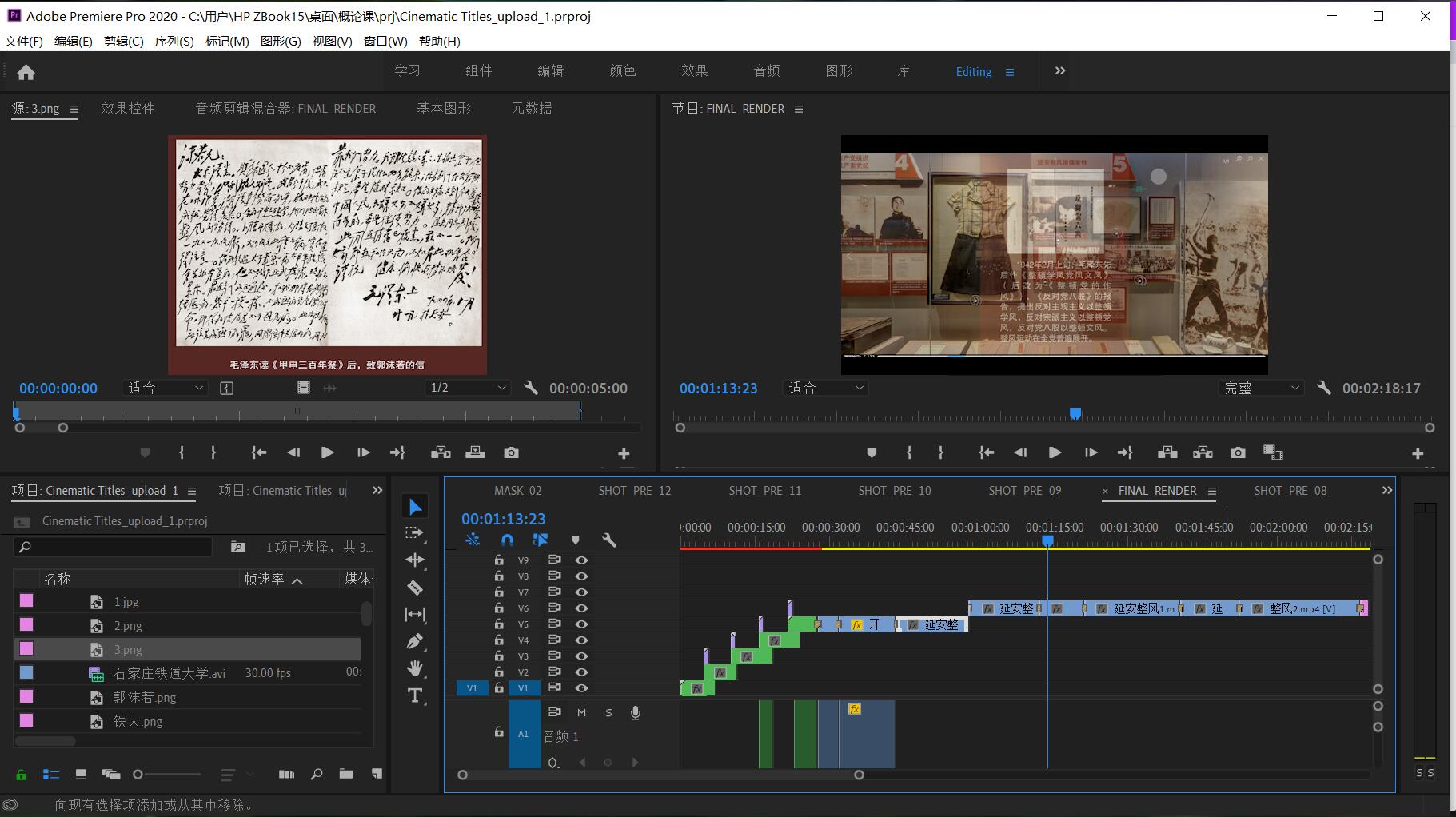
Task: Select the Type tool
Action: [415, 695]
